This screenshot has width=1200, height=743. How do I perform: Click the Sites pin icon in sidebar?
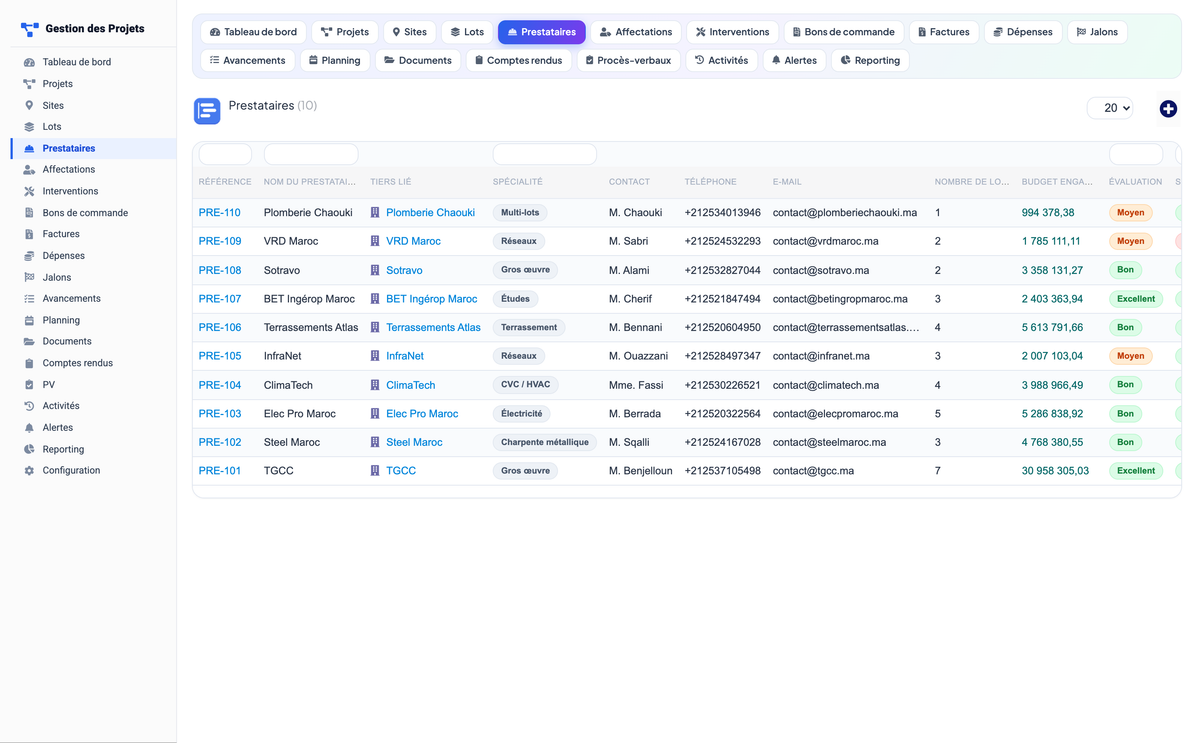pos(29,105)
